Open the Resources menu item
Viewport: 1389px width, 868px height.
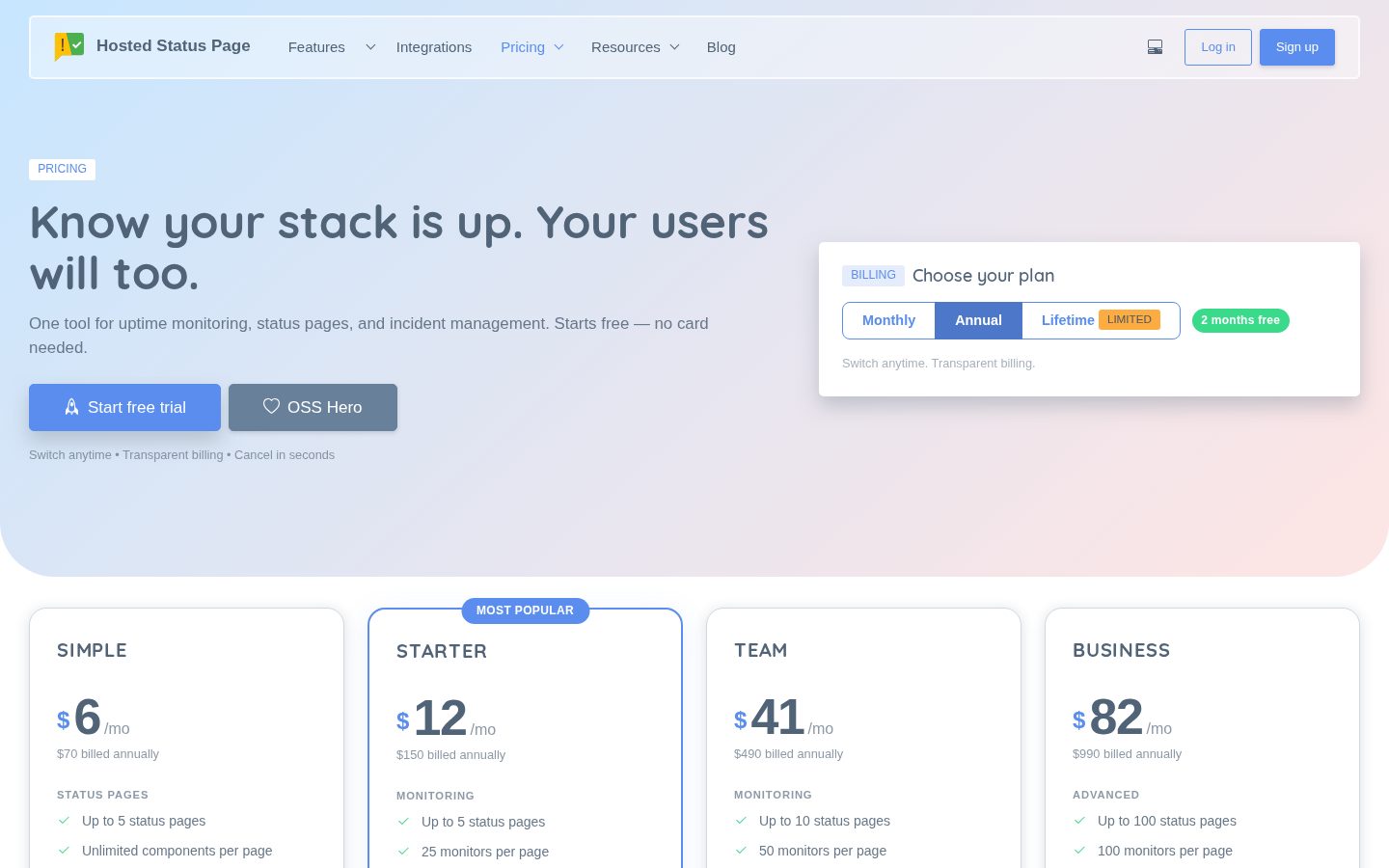626,47
